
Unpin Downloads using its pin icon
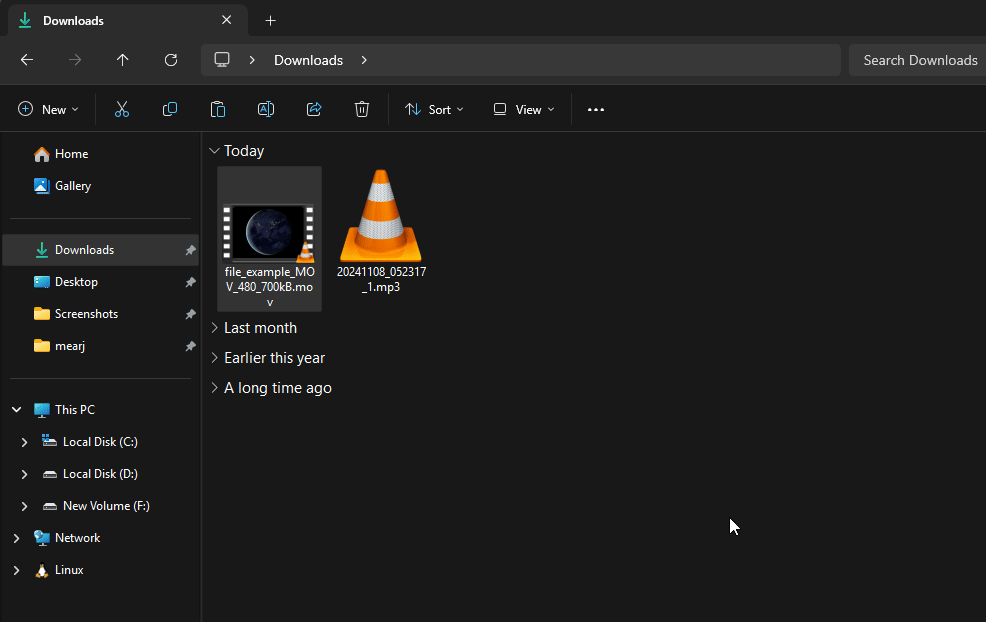click(x=190, y=250)
